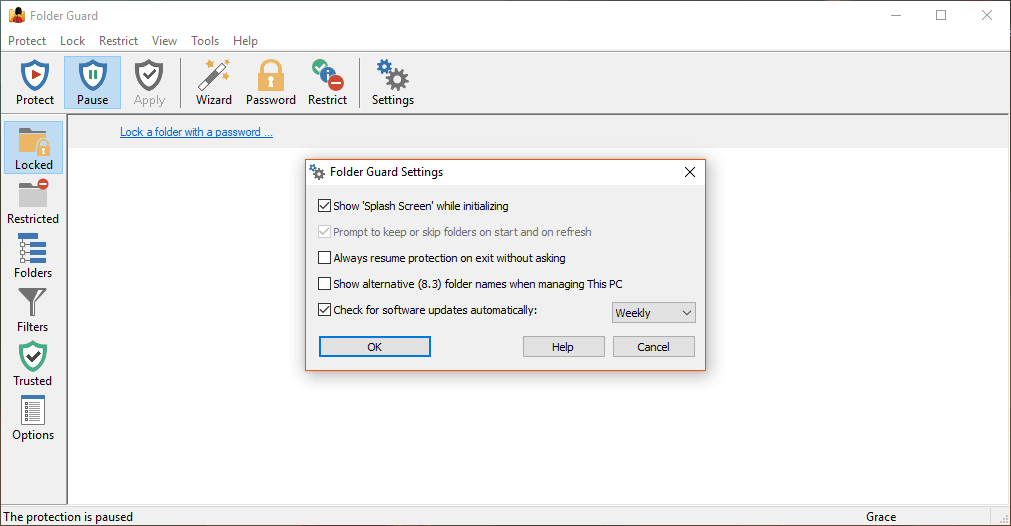Click the Pause shield toolbar icon
Viewport: 1011px width, 526px height.
92,83
